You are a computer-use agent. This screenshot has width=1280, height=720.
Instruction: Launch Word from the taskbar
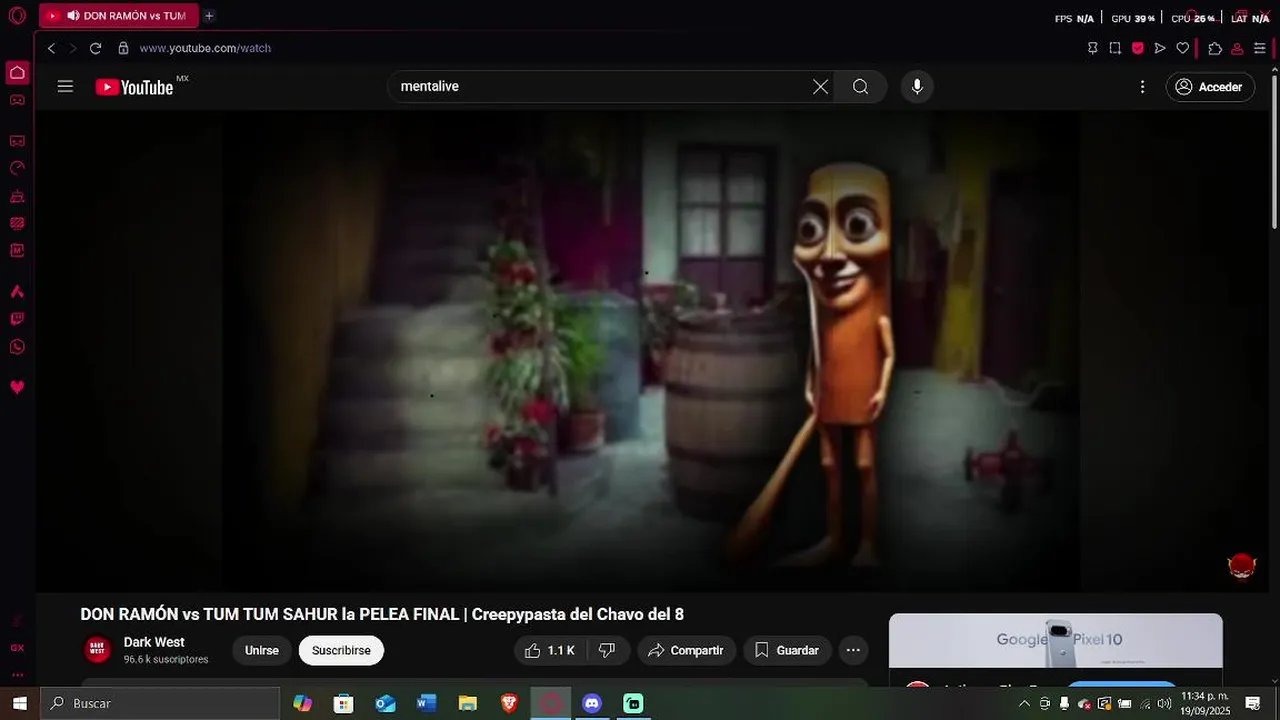click(427, 703)
